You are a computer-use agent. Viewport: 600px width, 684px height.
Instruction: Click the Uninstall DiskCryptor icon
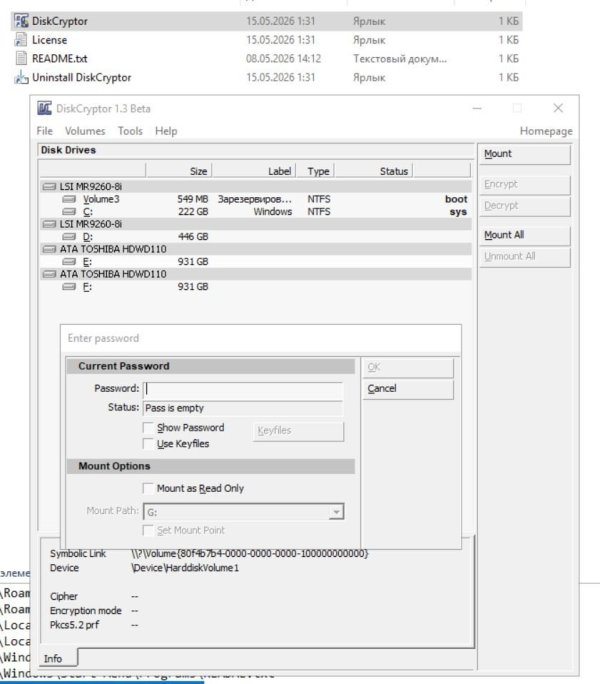click(21, 77)
